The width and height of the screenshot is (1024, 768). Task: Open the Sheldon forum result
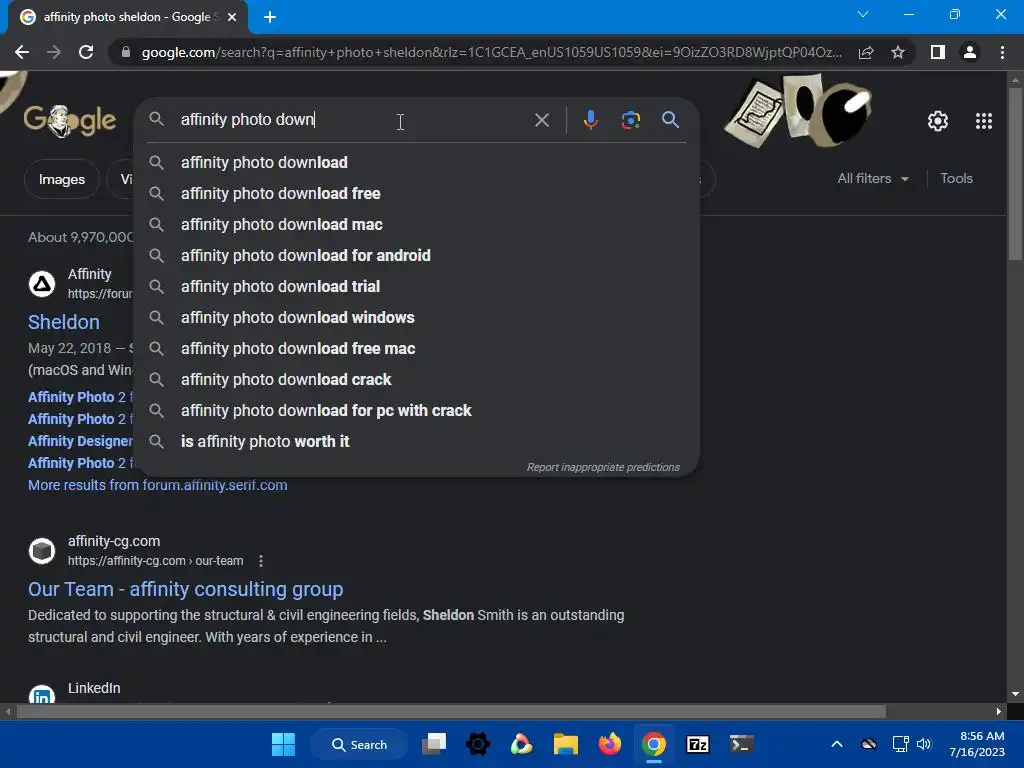coord(64,322)
